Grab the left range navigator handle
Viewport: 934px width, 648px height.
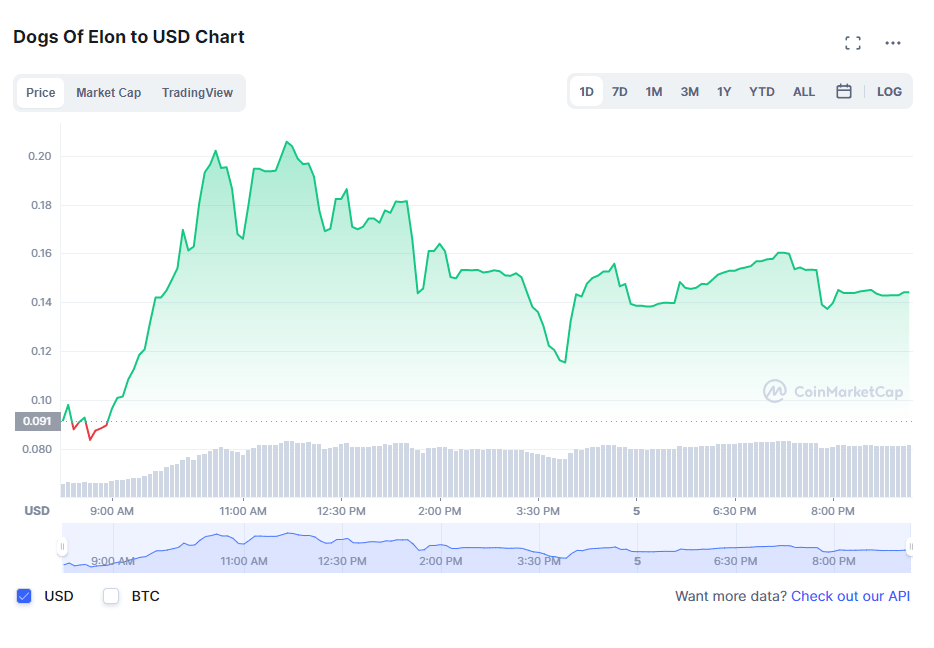(x=62, y=546)
